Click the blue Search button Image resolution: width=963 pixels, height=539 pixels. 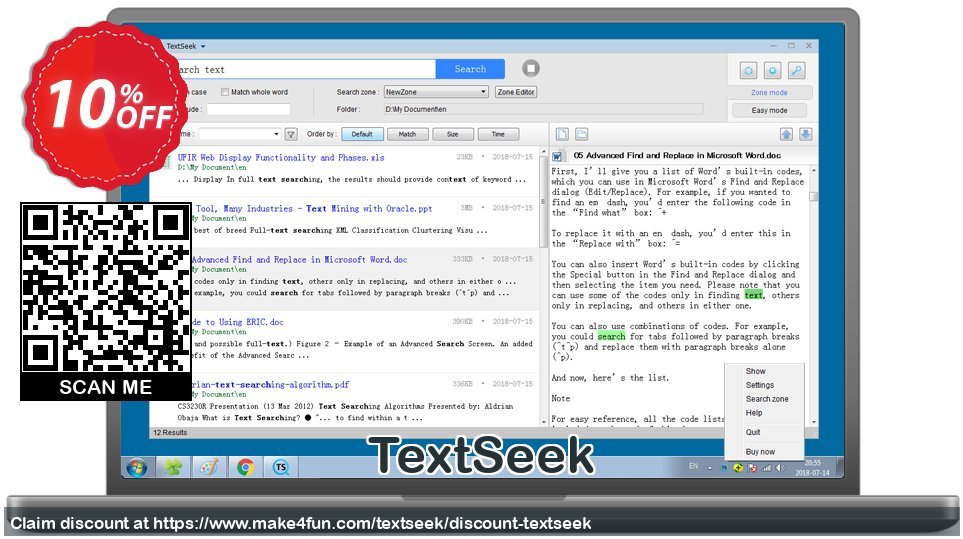click(470, 69)
